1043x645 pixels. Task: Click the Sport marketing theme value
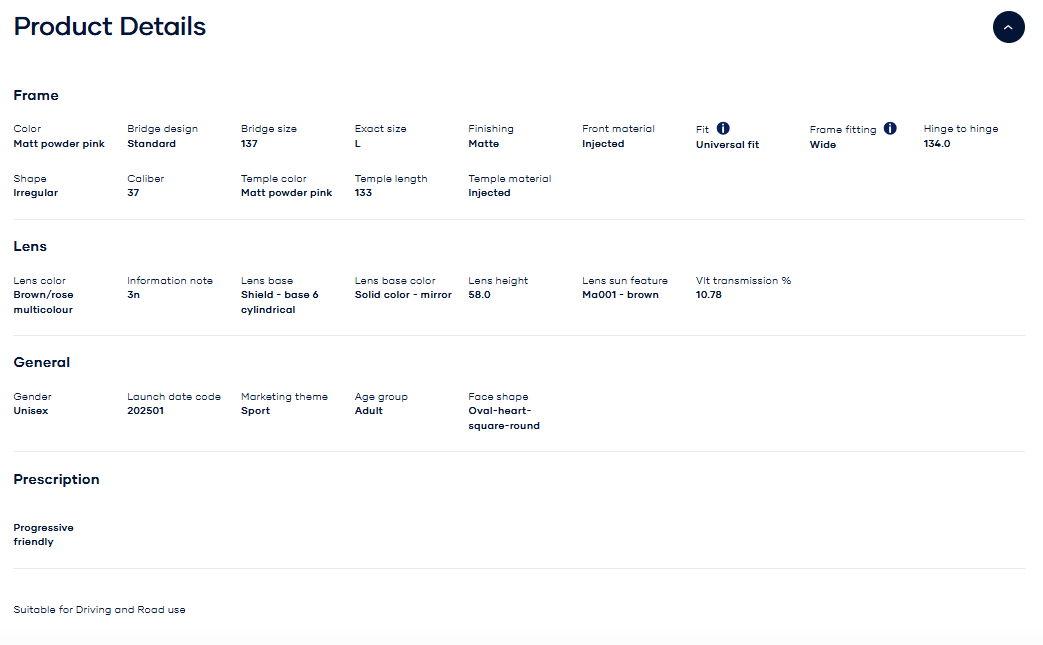coord(255,411)
